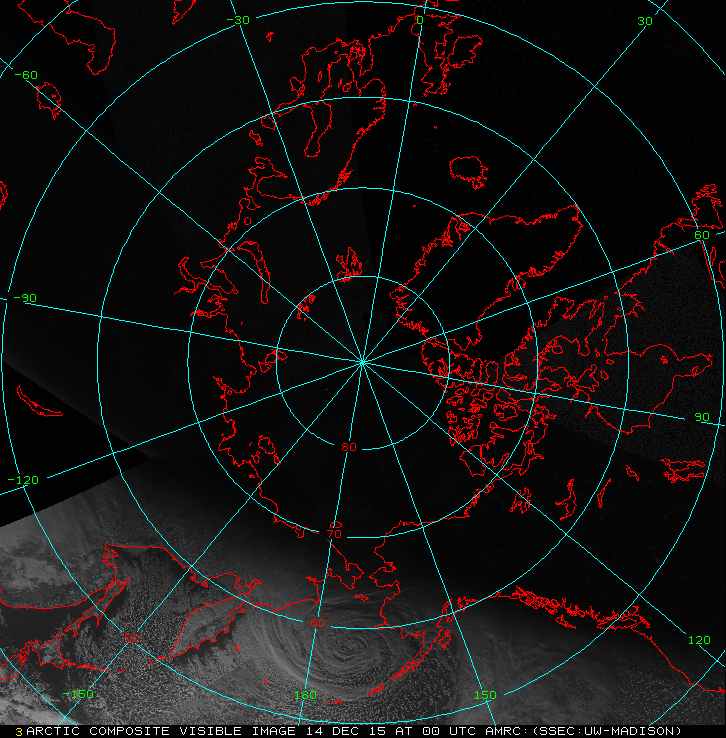Viewport: 726px width, 738px height.
Task: Click the green 30 longitude label
Action: (645, 21)
